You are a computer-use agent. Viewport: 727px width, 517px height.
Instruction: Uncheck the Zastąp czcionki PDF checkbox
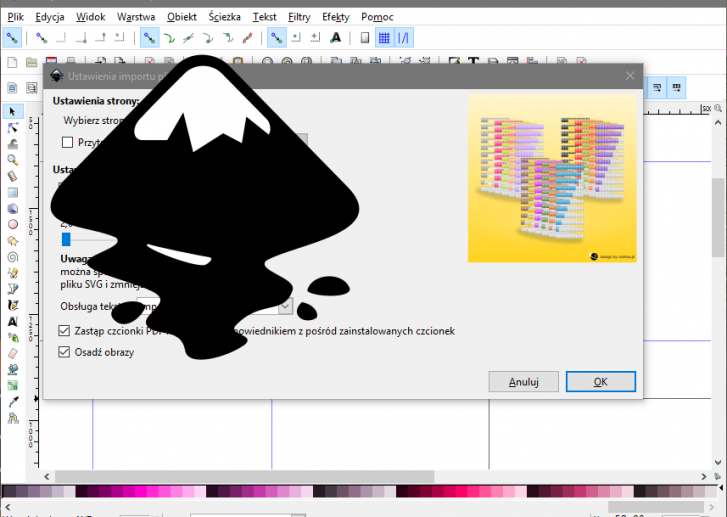[x=64, y=331]
